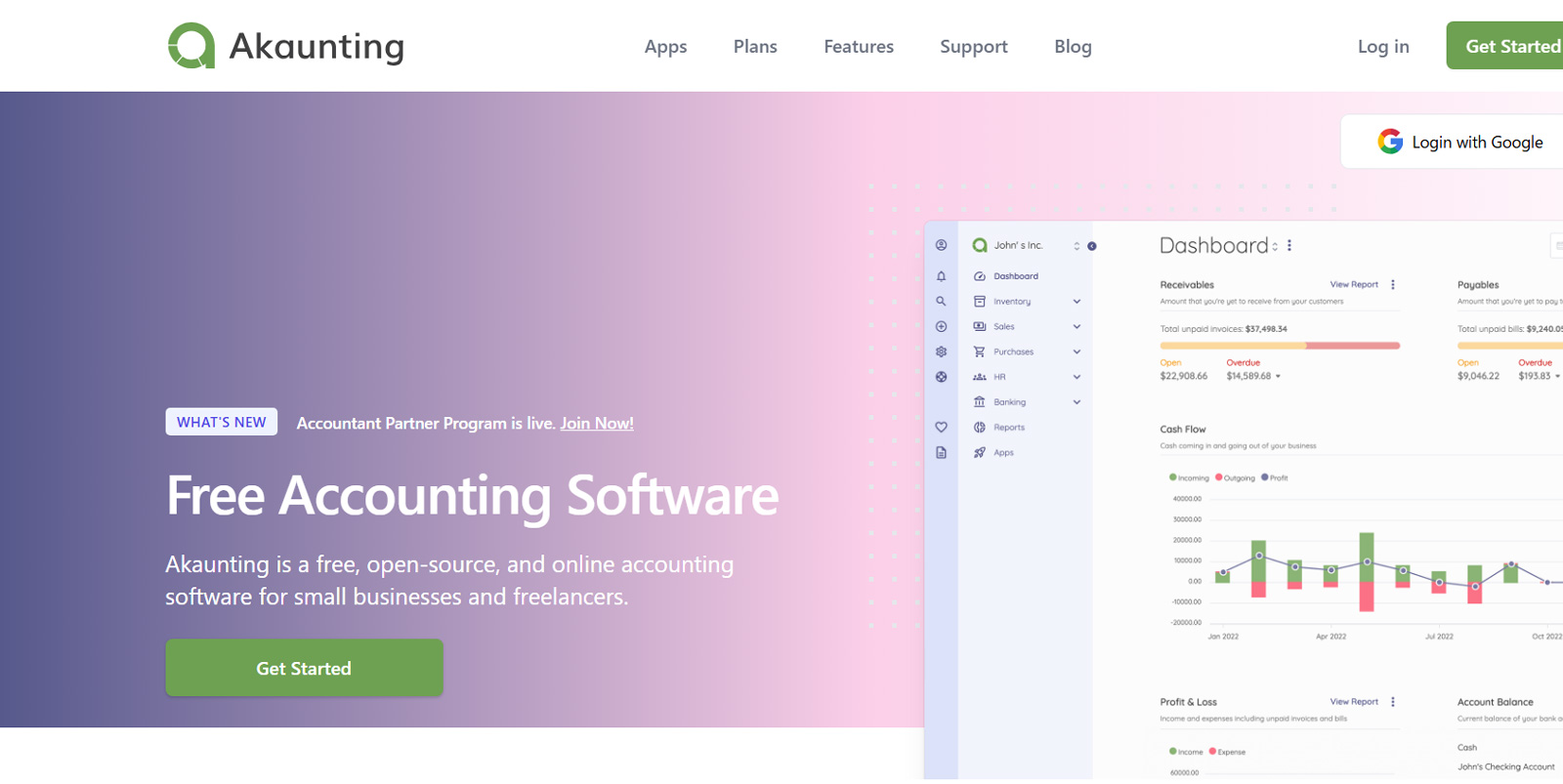Open the three-dot menu beside Dashboard title
1563x784 pixels.
click(1289, 246)
